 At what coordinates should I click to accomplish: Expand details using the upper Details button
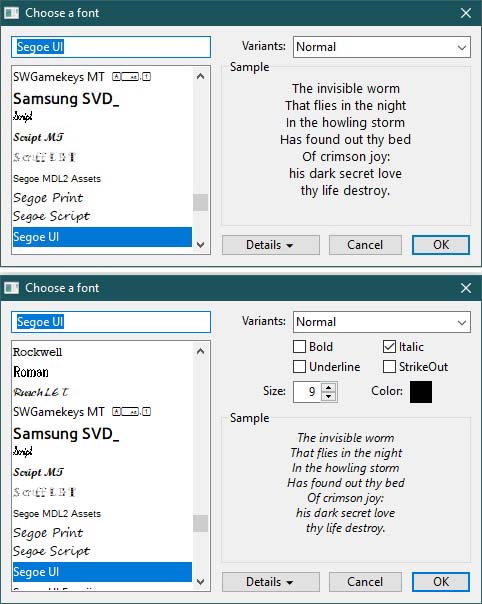coord(271,245)
